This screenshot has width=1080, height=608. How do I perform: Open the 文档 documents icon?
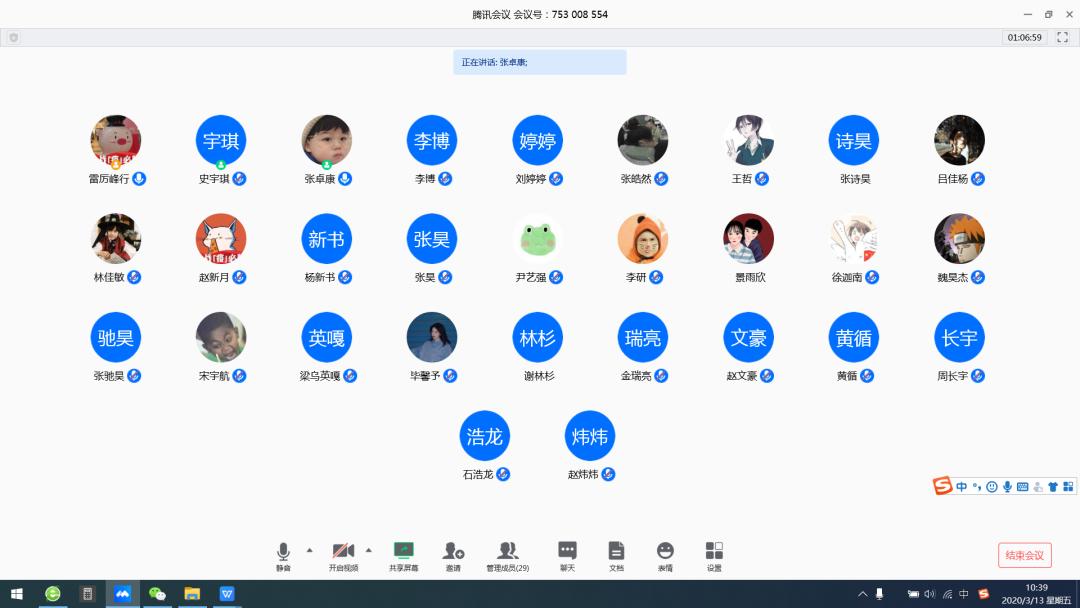(x=616, y=554)
